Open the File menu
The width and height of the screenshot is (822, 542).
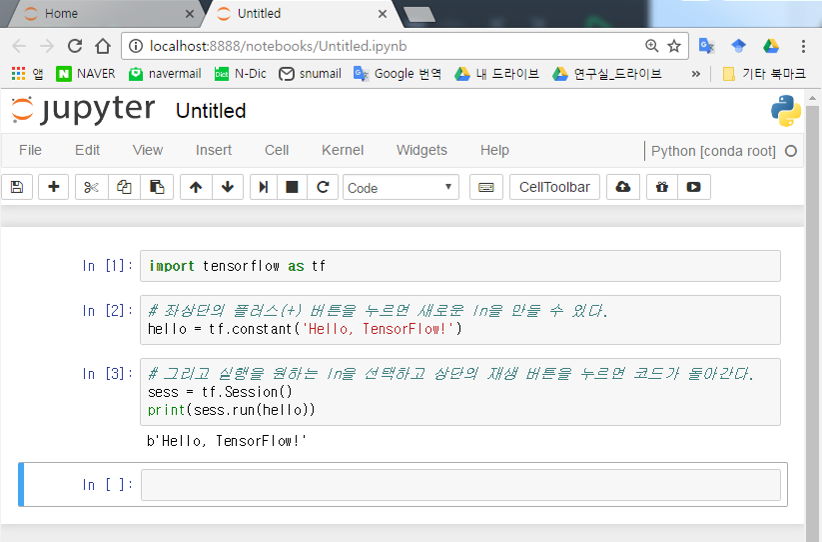click(30, 150)
